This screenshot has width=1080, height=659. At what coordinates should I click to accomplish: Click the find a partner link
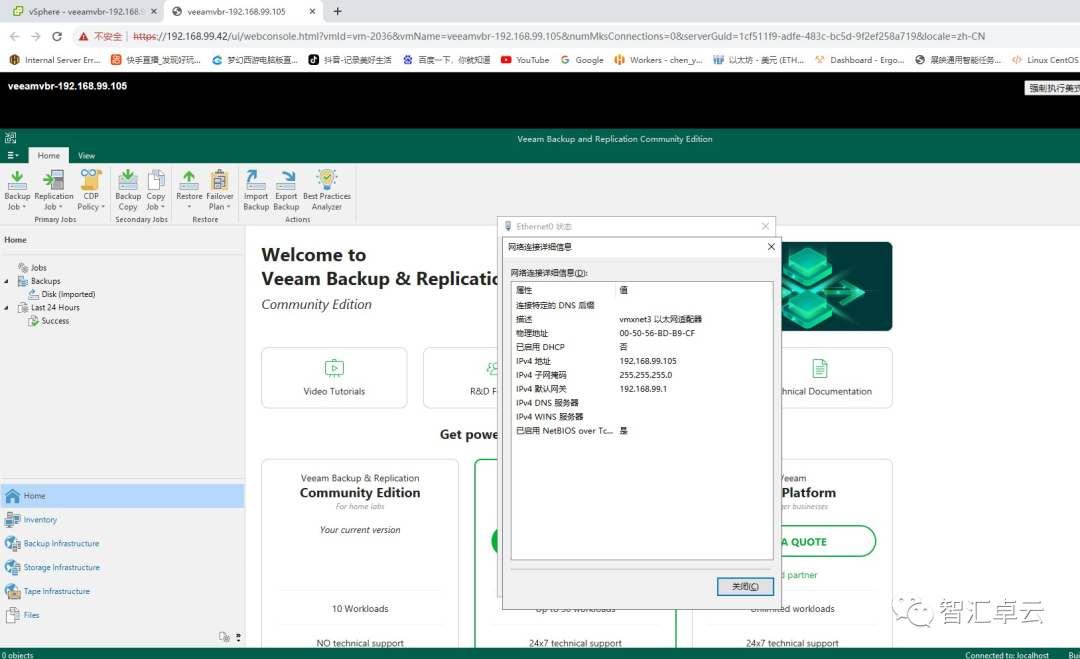coord(802,575)
